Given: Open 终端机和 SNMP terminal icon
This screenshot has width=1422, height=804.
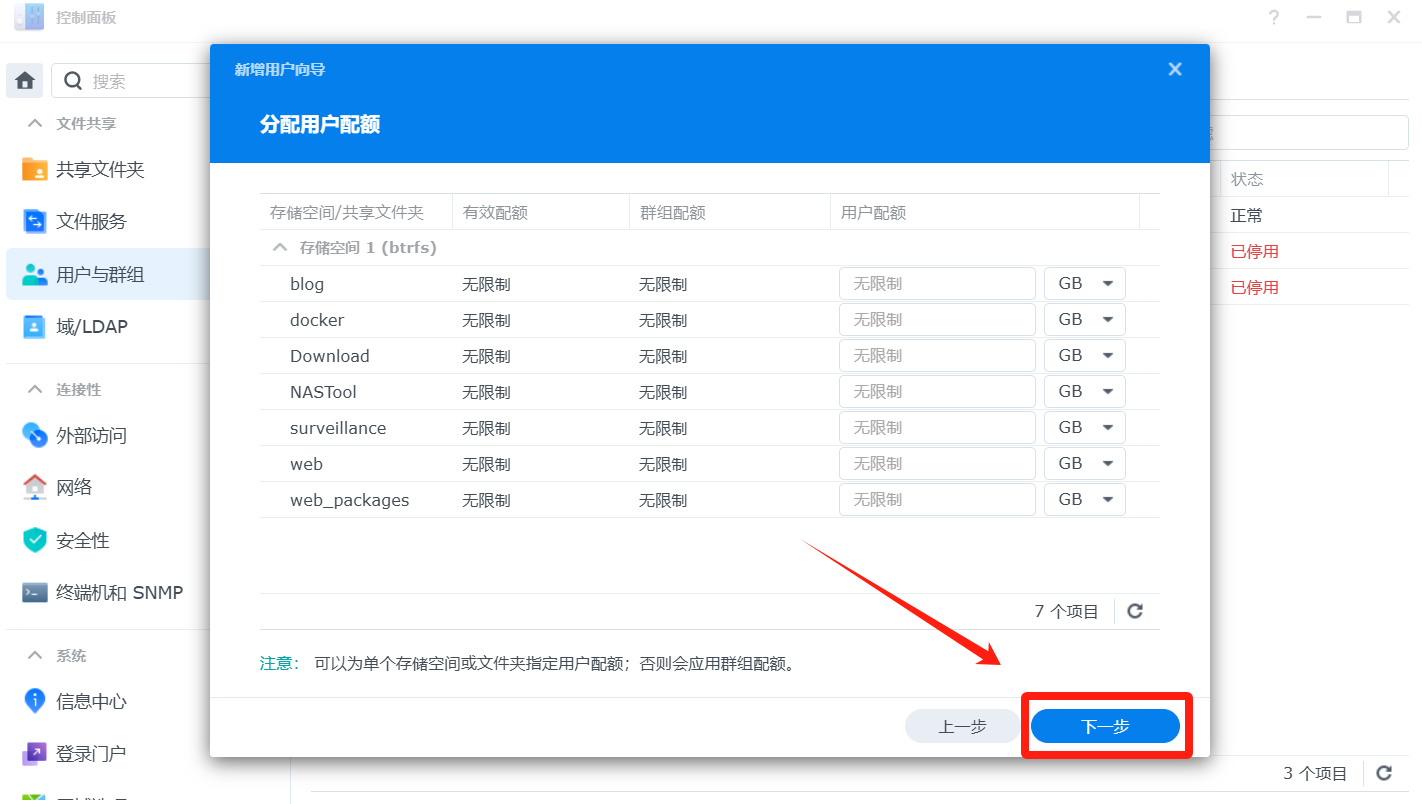Looking at the screenshot, I should coord(35,593).
